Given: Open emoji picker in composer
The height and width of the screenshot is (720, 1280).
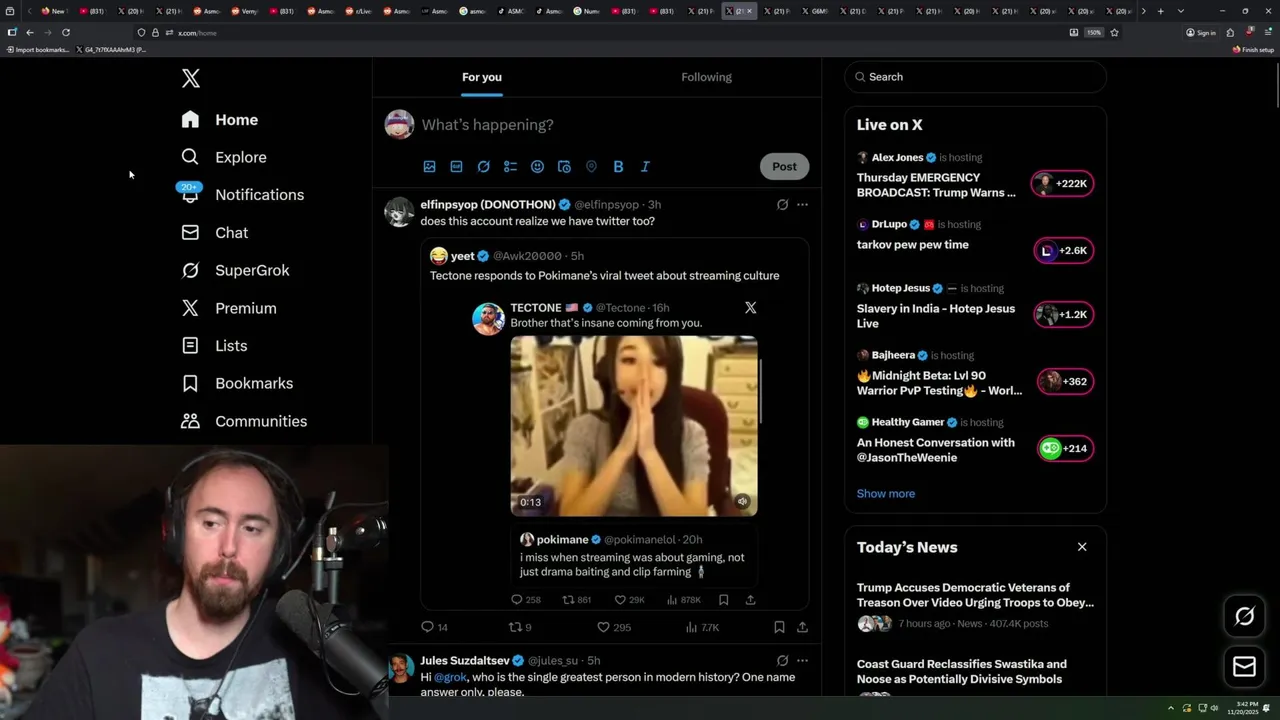Looking at the screenshot, I should tap(538, 167).
